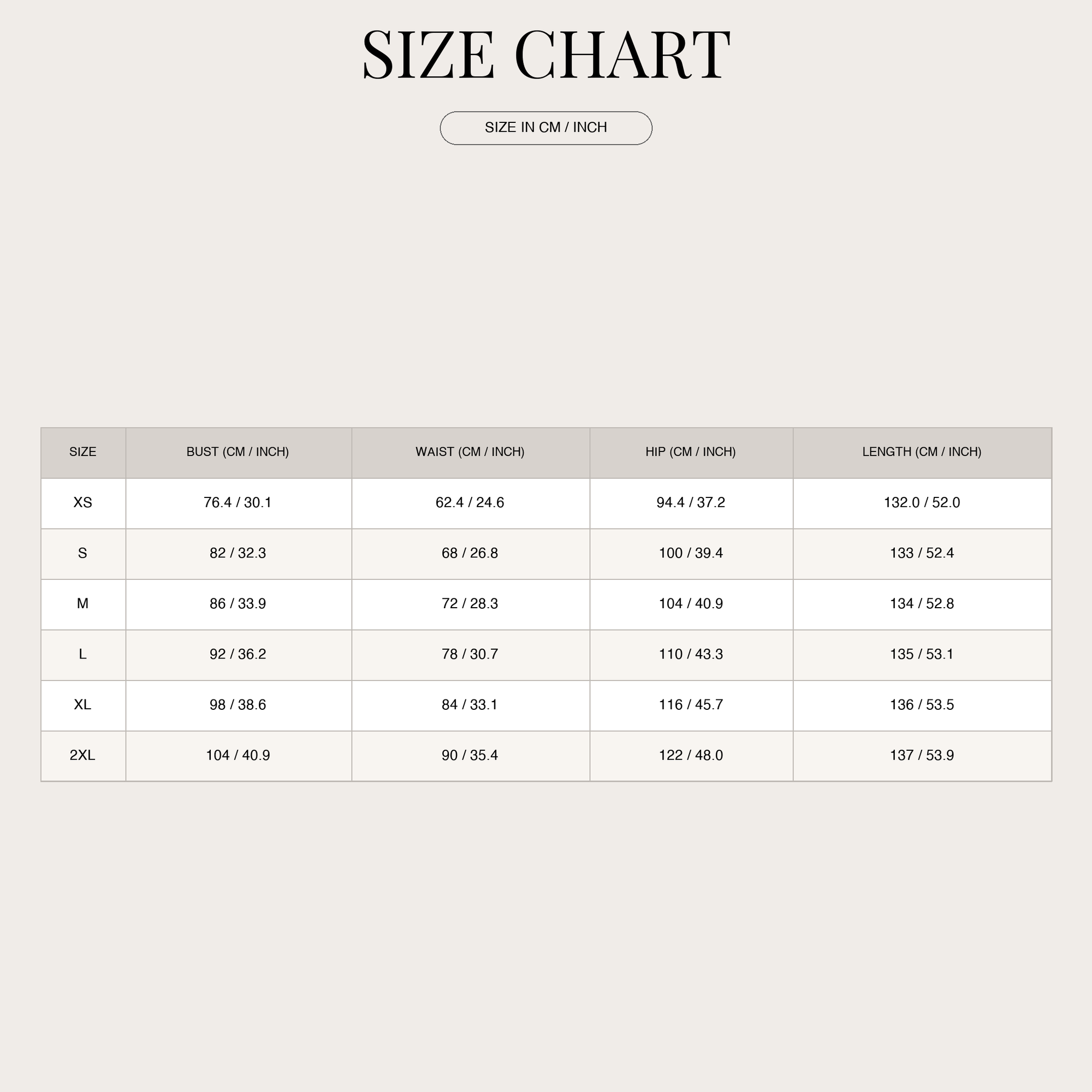Click the XL size row label
Image resolution: width=1092 pixels, height=1092 pixels.
pos(83,705)
